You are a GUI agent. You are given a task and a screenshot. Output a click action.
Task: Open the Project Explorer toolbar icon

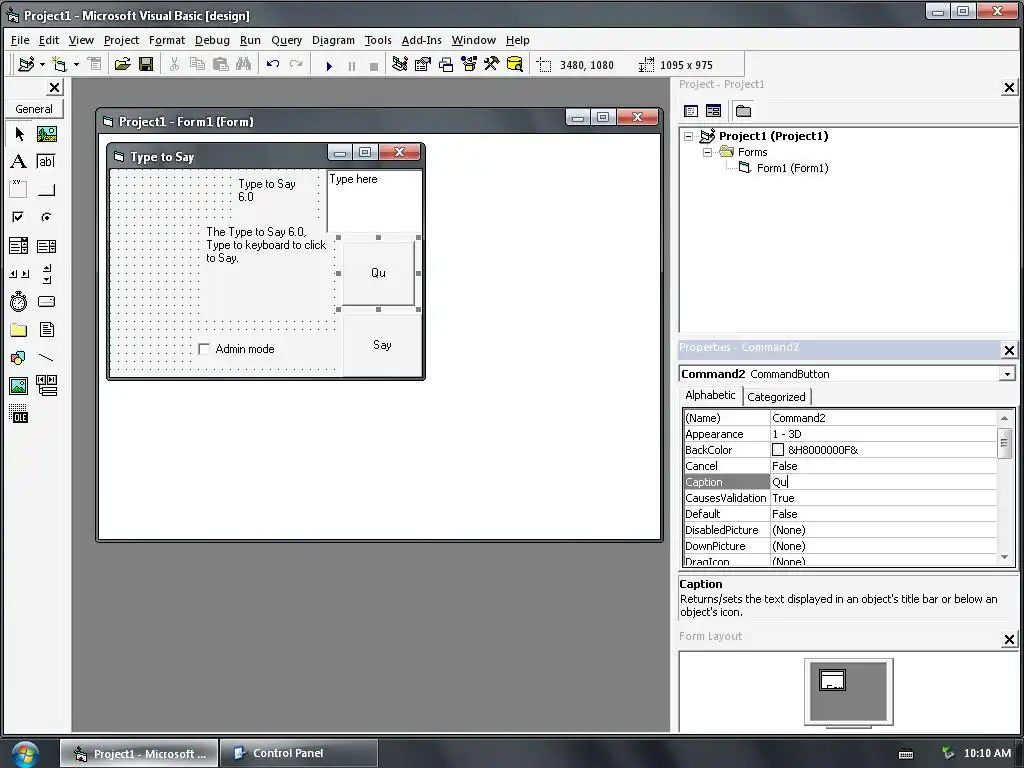point(400,64)
